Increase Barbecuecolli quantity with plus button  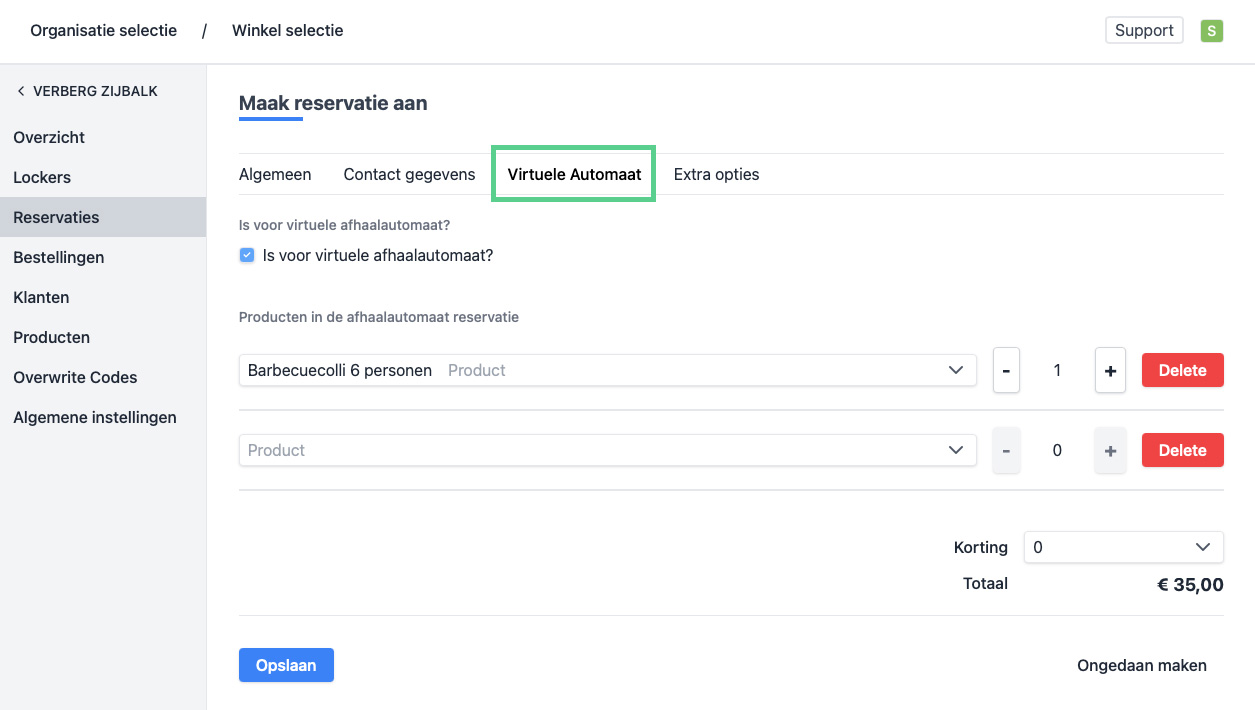[1110, 370]
